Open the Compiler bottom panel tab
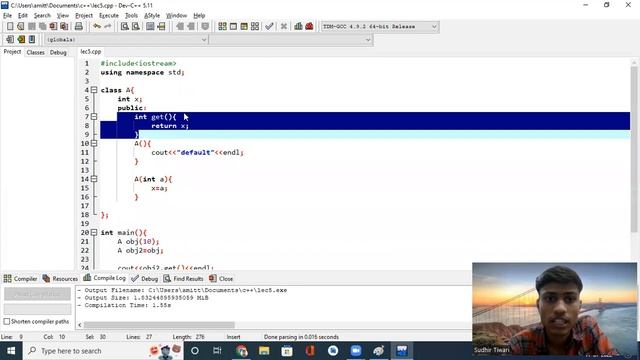The image size is (640, 360). point(20,279)
